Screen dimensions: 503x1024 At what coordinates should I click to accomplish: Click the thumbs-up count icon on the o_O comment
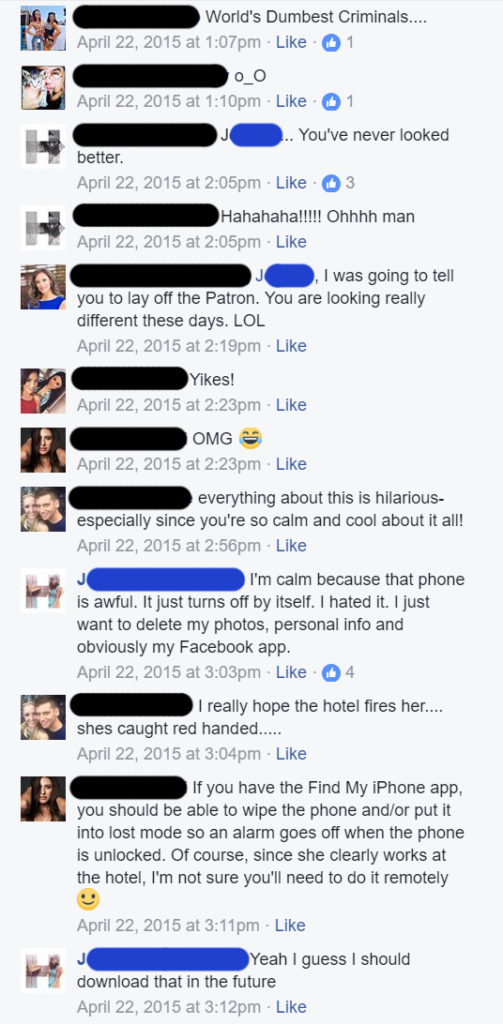click(331, 102)
